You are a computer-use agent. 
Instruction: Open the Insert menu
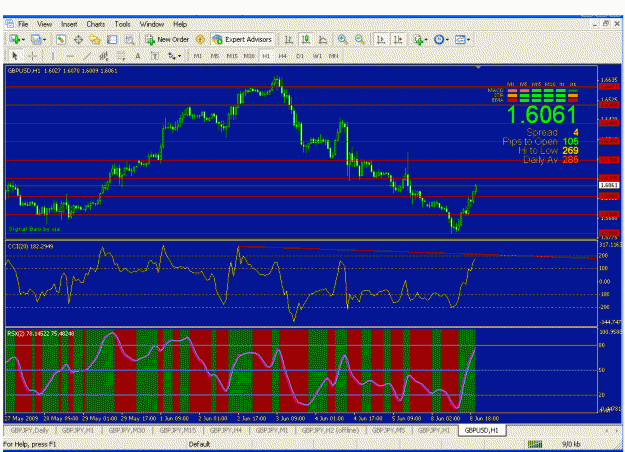(x=69, y=24)
